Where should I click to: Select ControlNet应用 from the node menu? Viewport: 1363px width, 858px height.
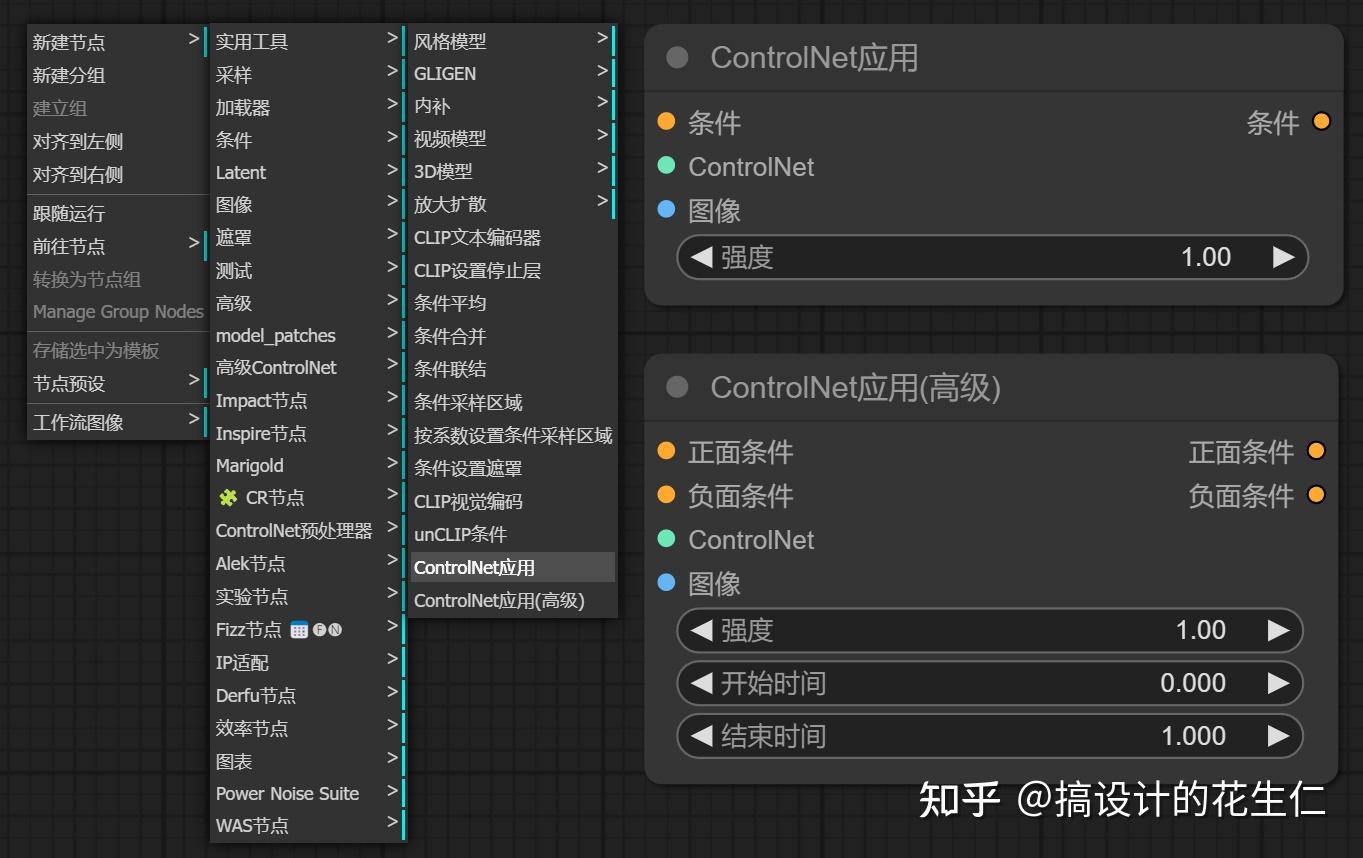coord(473,567)
